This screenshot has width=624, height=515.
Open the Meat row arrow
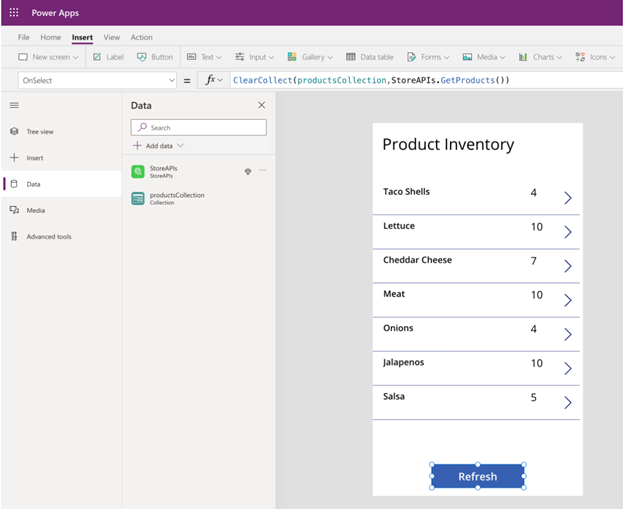coord(568,300)
